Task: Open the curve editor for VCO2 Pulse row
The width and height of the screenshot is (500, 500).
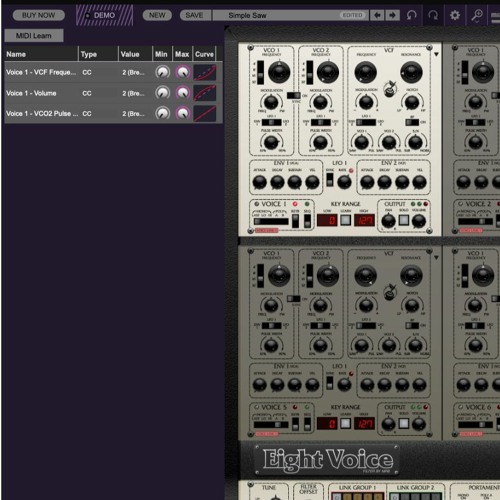Action: point(205,114)
